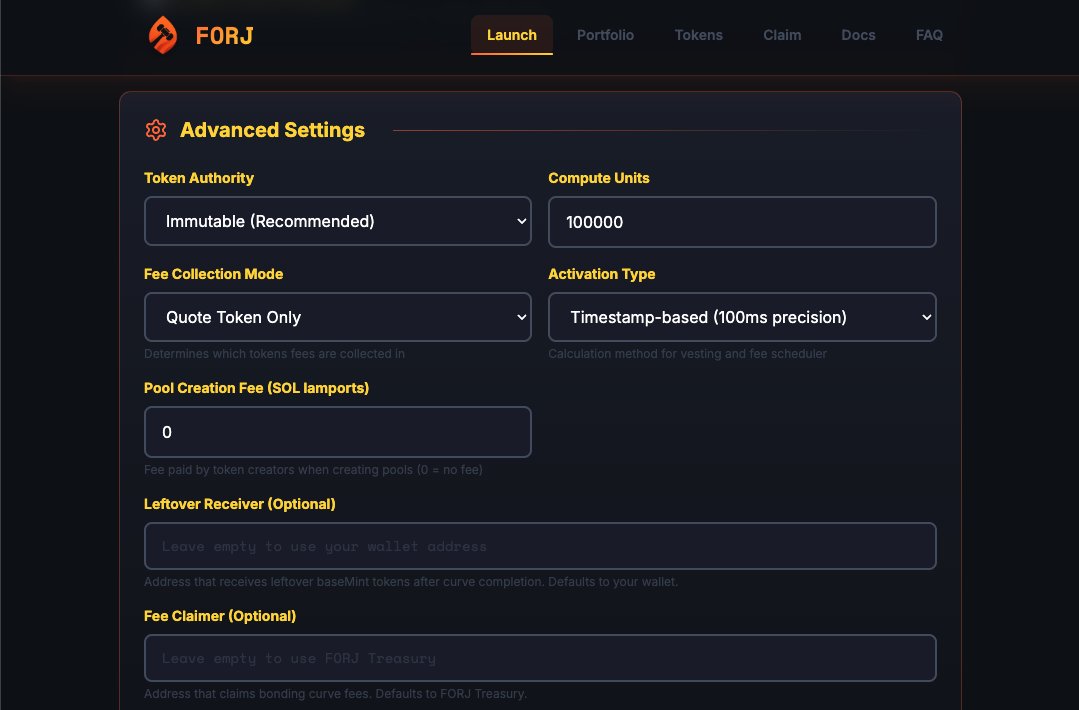Click the Fee Collection Mode label
Image resolution: width=1079 pixels, height=710 pixels.
(213, 274)
